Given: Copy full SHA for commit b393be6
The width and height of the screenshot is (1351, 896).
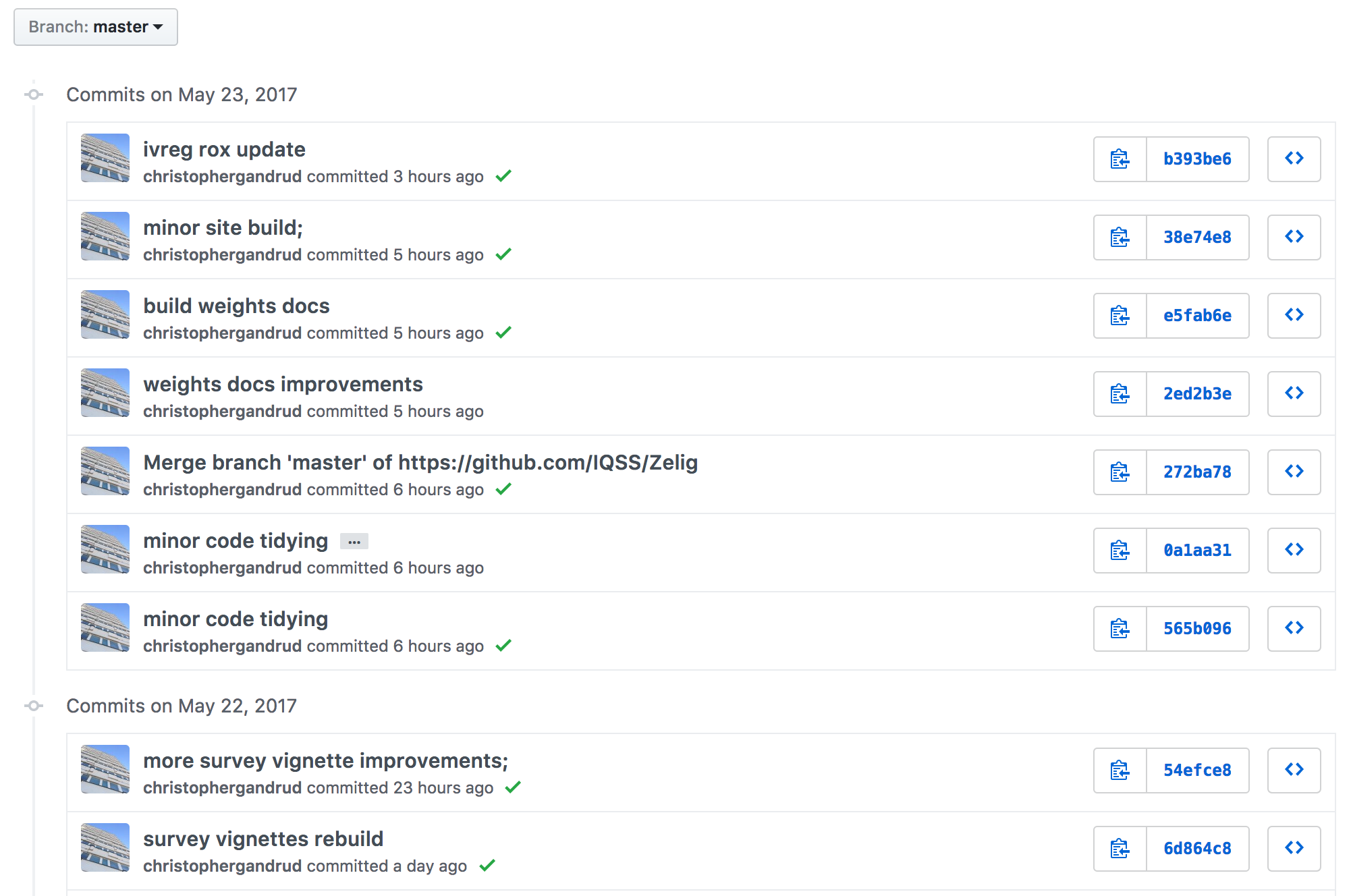Looking at the screenshot, I should coord(1120,159).
